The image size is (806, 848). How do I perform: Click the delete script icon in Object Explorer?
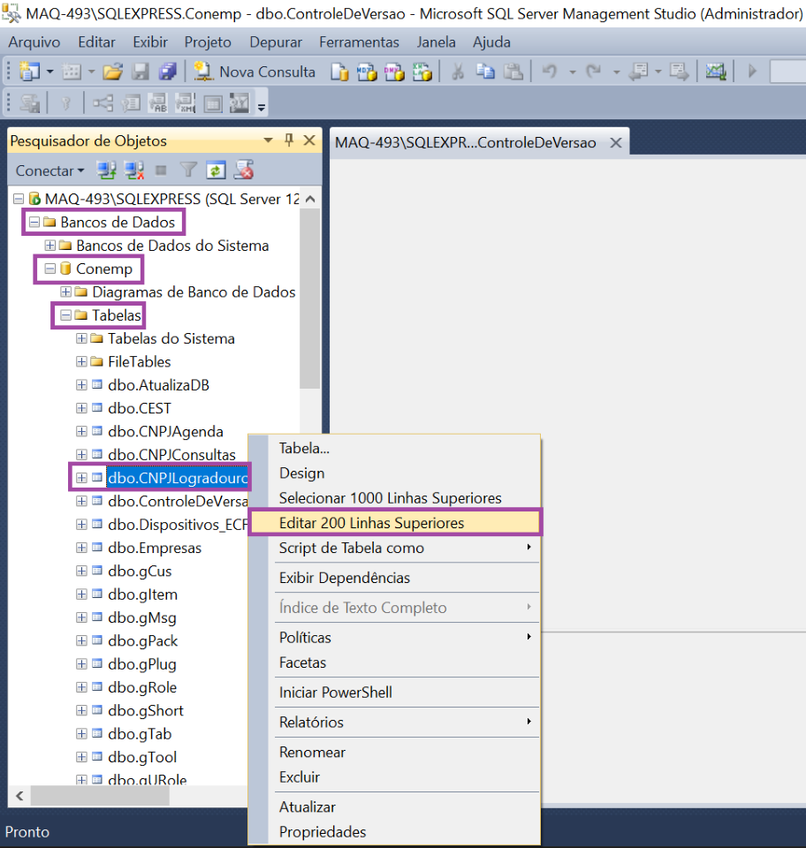click(x=243, y=171)
